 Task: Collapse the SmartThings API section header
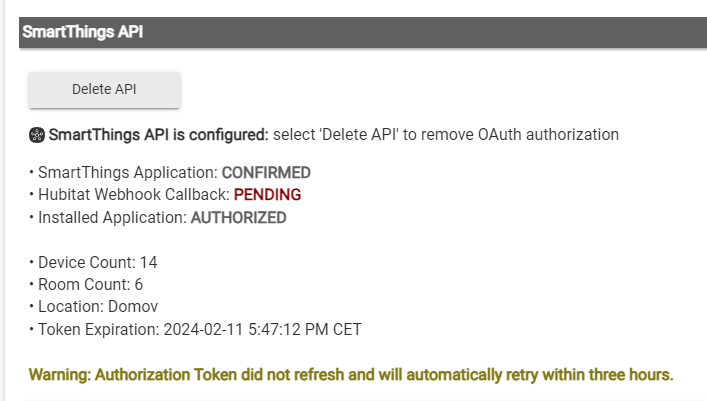pyautogui.click(x=363, y=32)
